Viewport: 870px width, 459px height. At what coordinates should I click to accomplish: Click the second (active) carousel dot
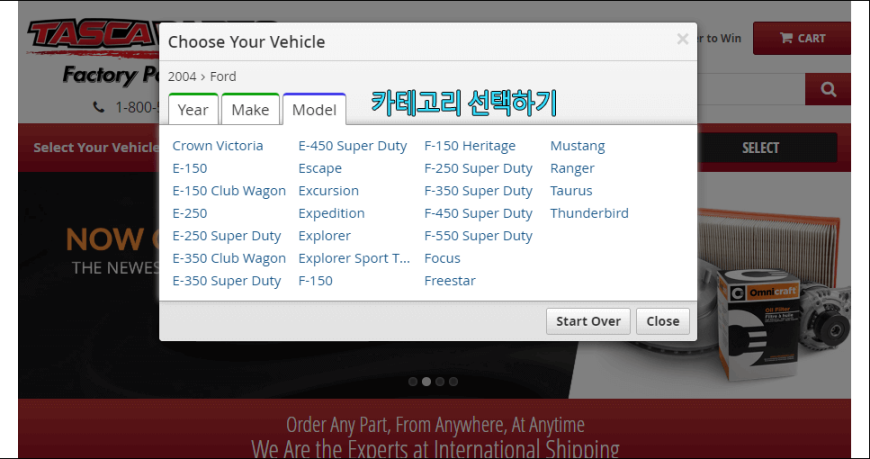point(426,381)
